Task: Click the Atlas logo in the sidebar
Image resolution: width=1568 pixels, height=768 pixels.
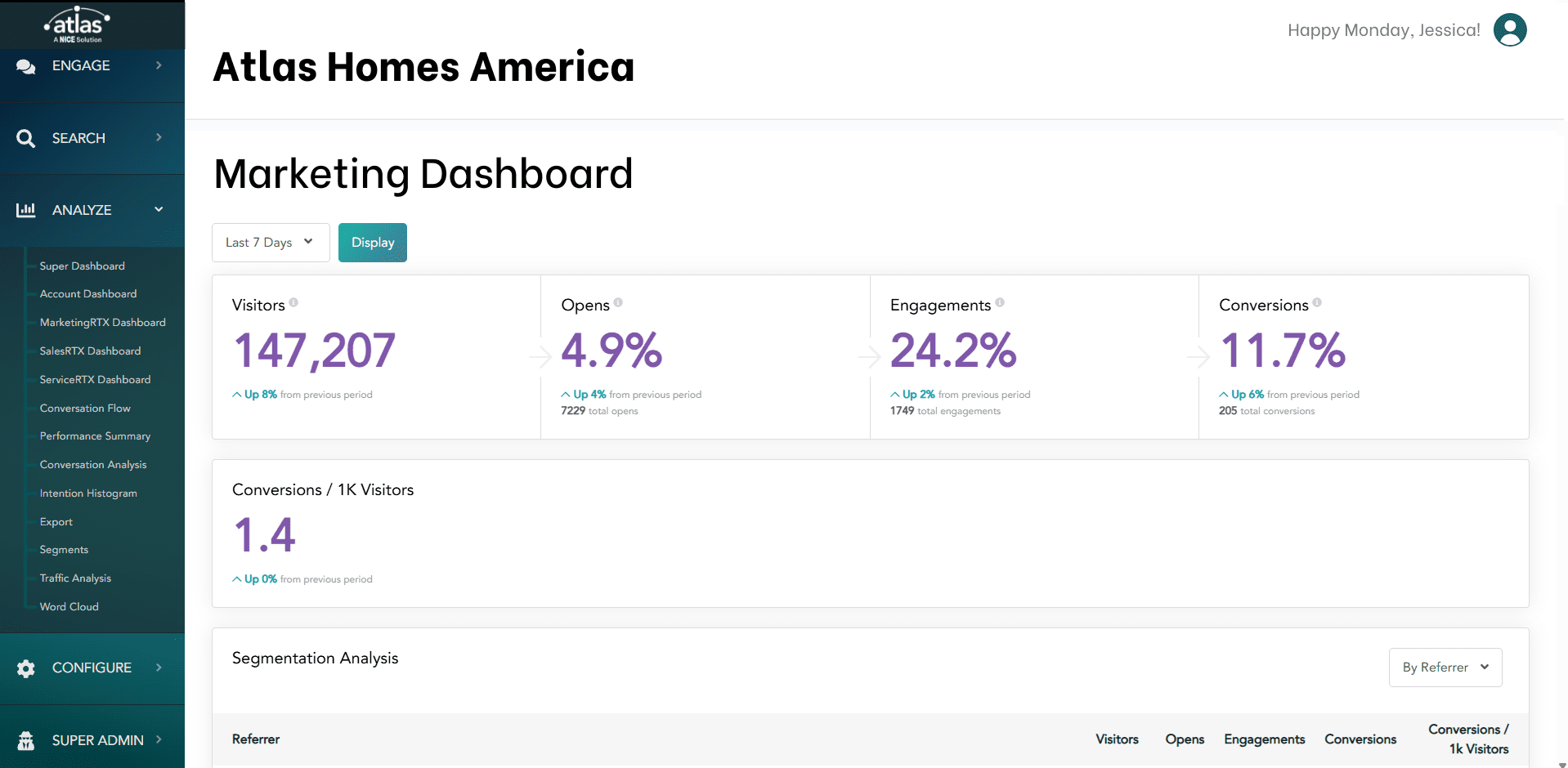Action: [78, 25]
